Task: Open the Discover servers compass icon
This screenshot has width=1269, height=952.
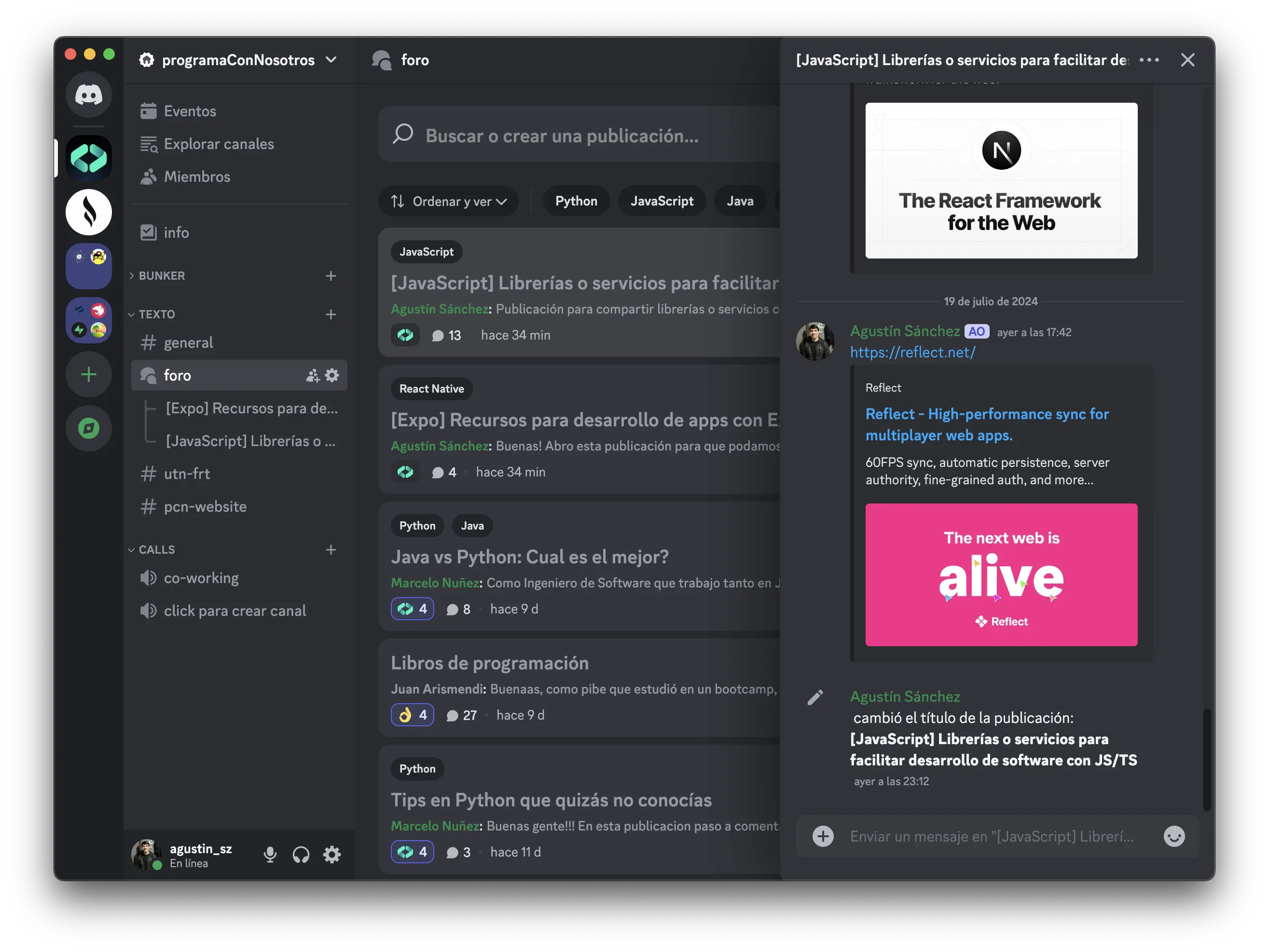Action: [89, 428]
